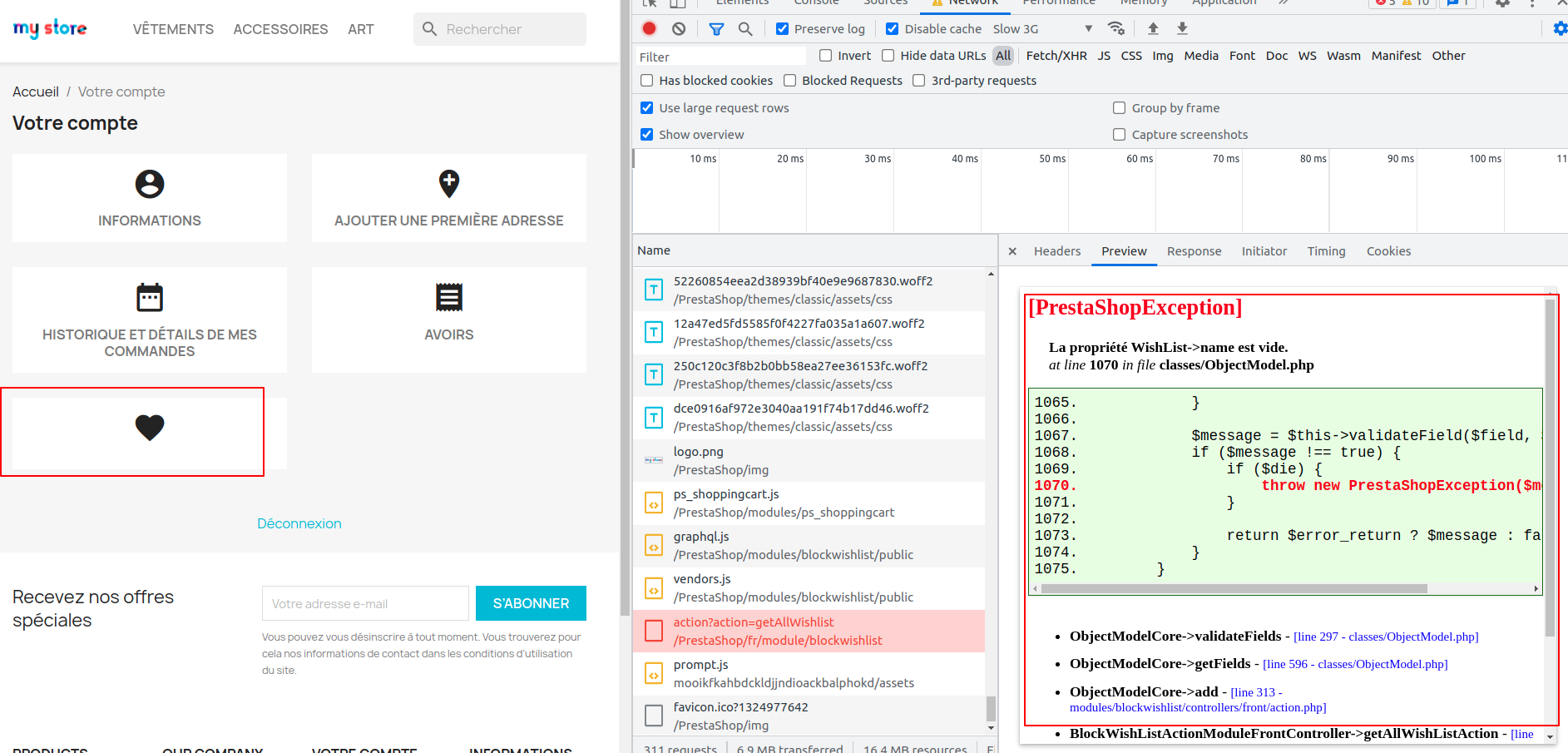Open the network filter funnel

[716, 27]
